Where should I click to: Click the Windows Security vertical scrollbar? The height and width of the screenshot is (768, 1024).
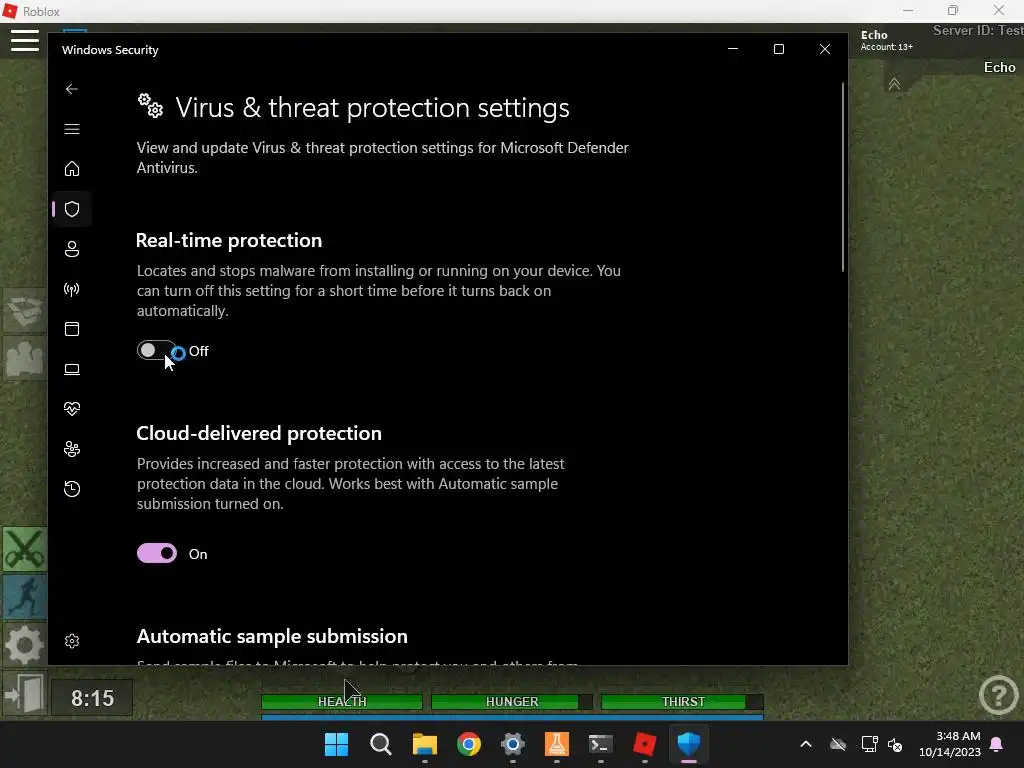click(843, 178)
